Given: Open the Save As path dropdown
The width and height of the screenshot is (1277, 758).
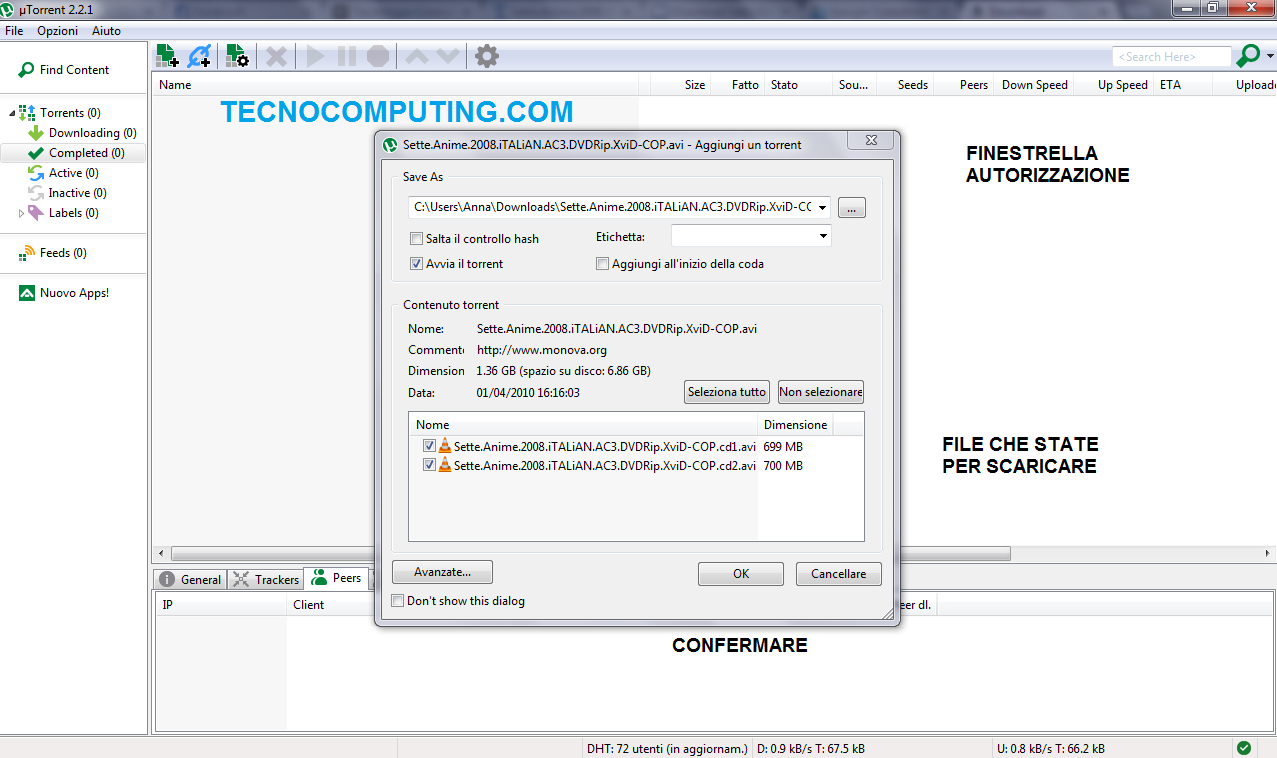Looking at the screenshot, I should (822, 208).
